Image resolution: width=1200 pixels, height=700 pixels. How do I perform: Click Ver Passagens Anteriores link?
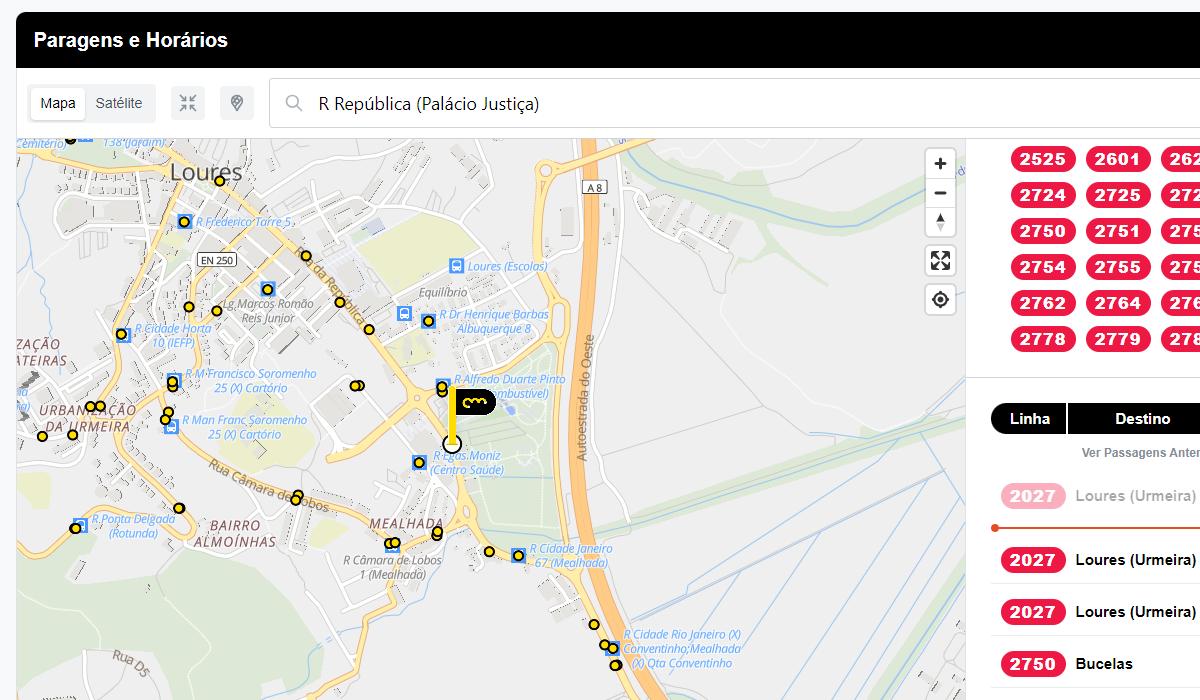[x=1140, y=453]
